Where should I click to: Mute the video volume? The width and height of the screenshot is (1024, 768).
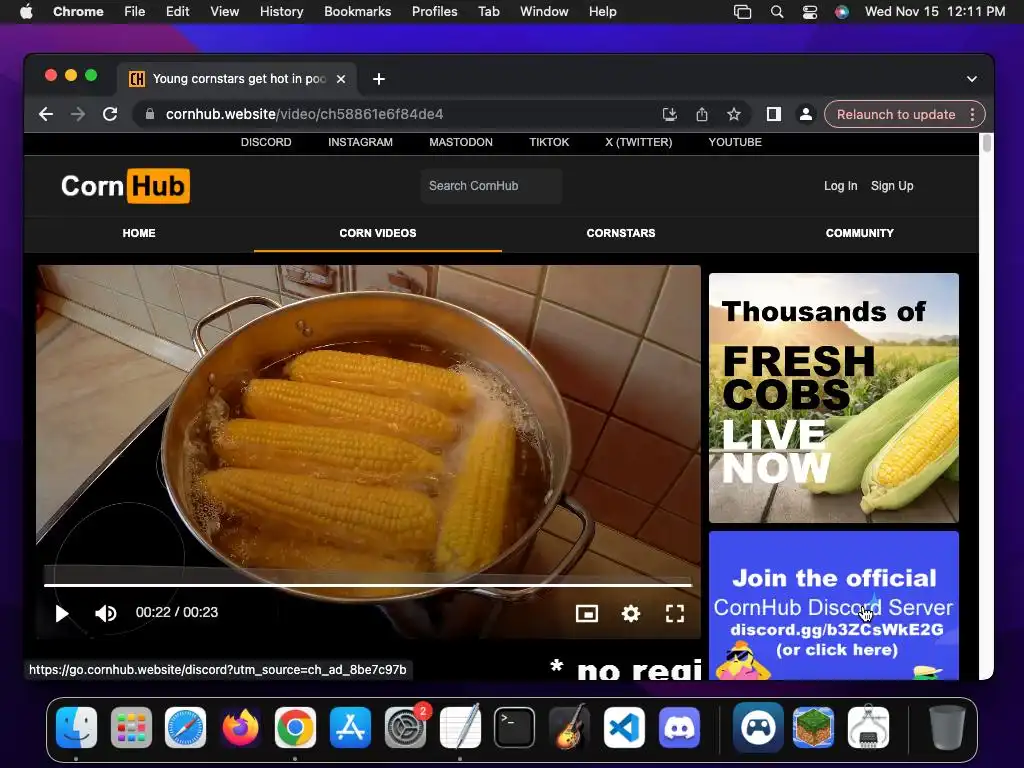[x=105, y=613]
